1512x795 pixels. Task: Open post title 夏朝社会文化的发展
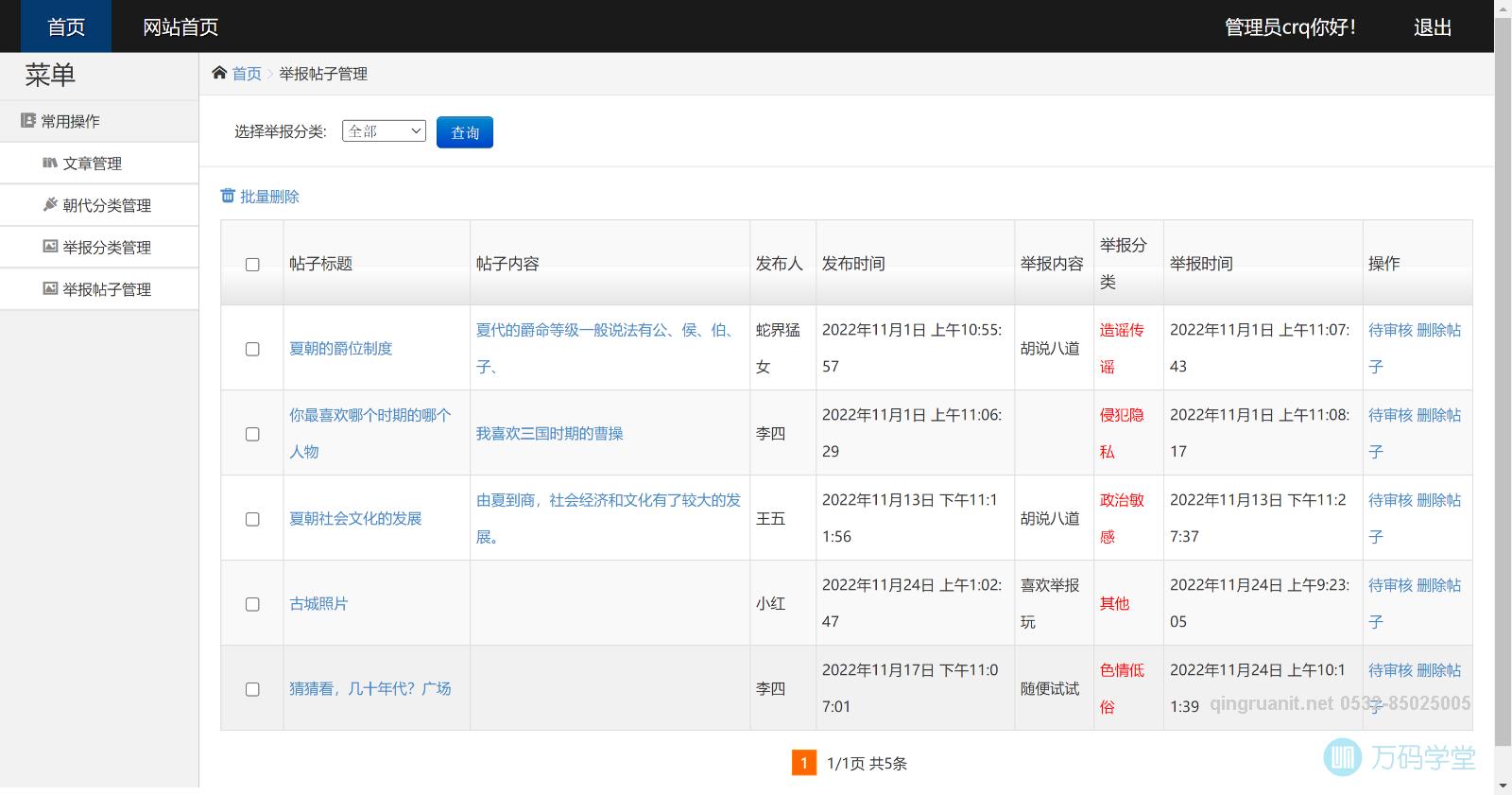pos(355,518)
